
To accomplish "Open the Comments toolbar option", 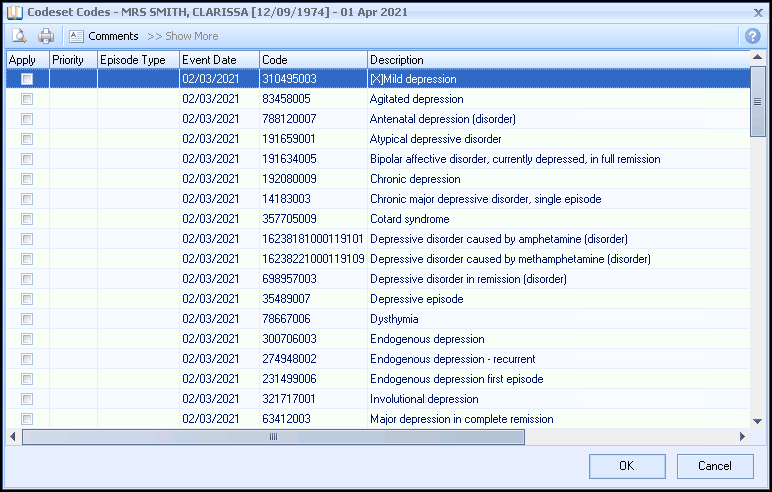I will click(104, 36).
